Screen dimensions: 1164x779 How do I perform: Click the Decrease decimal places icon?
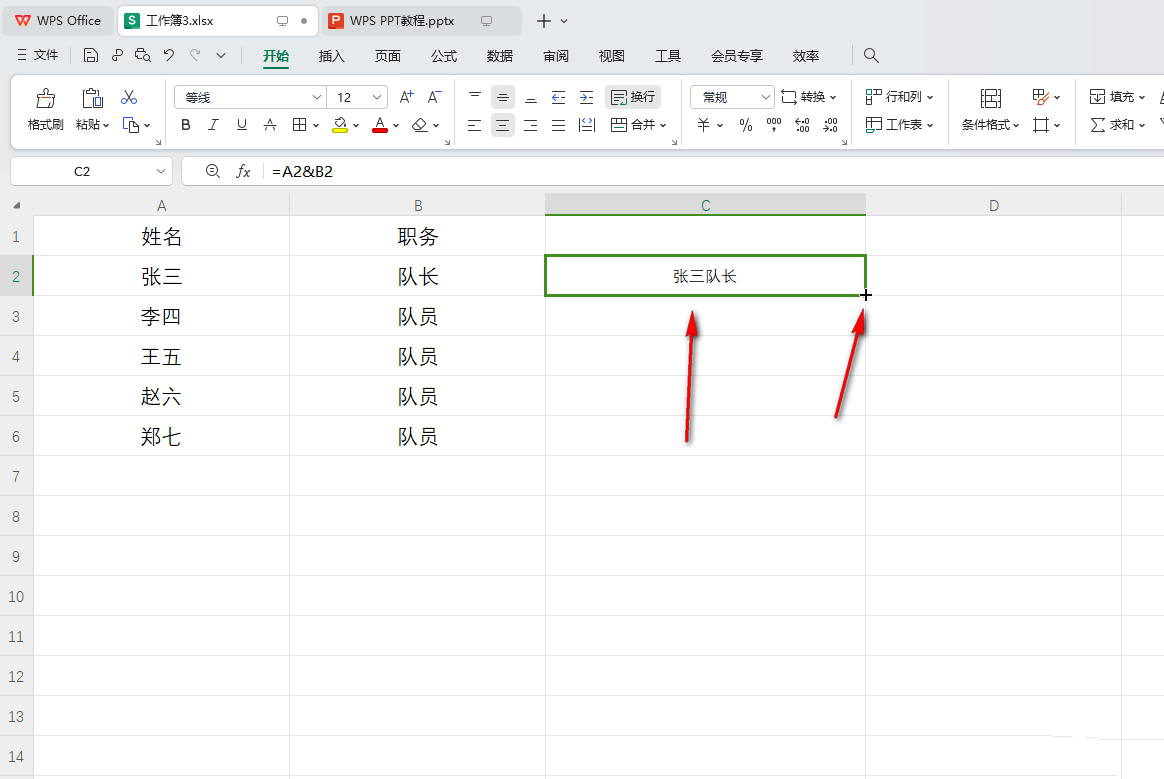point(831,125)
